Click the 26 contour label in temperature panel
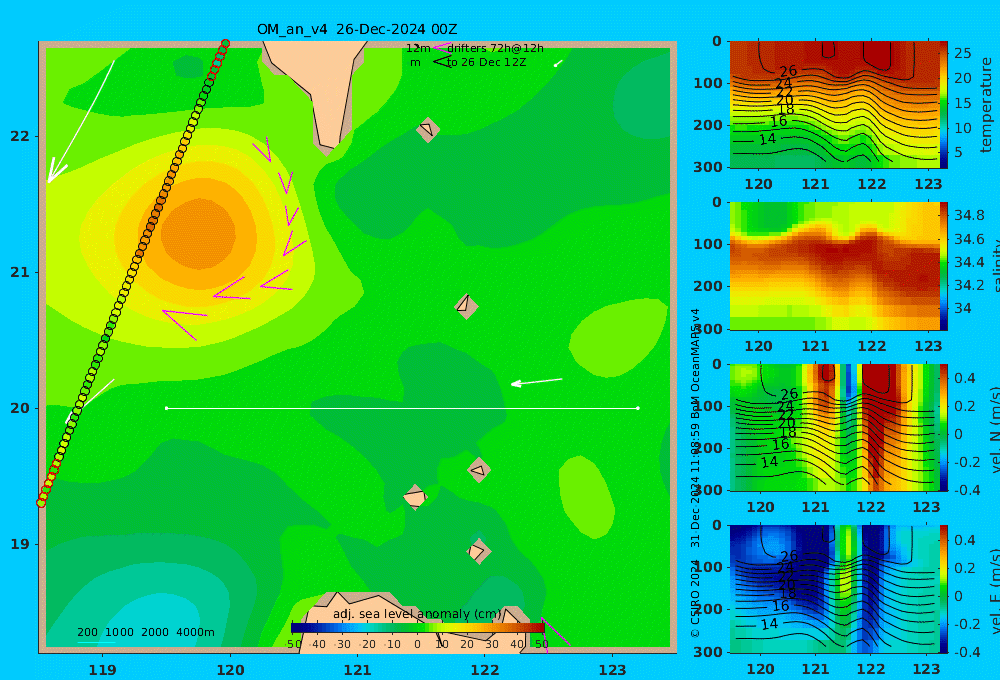This screenshot has height=680, width=1000. [788, 70]
